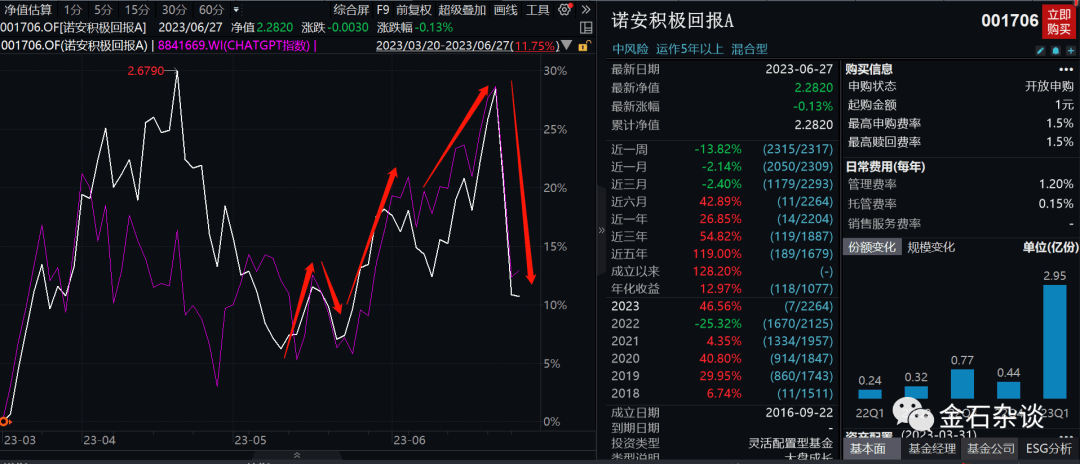Toggle the date-range lock icon

point(583,46)
